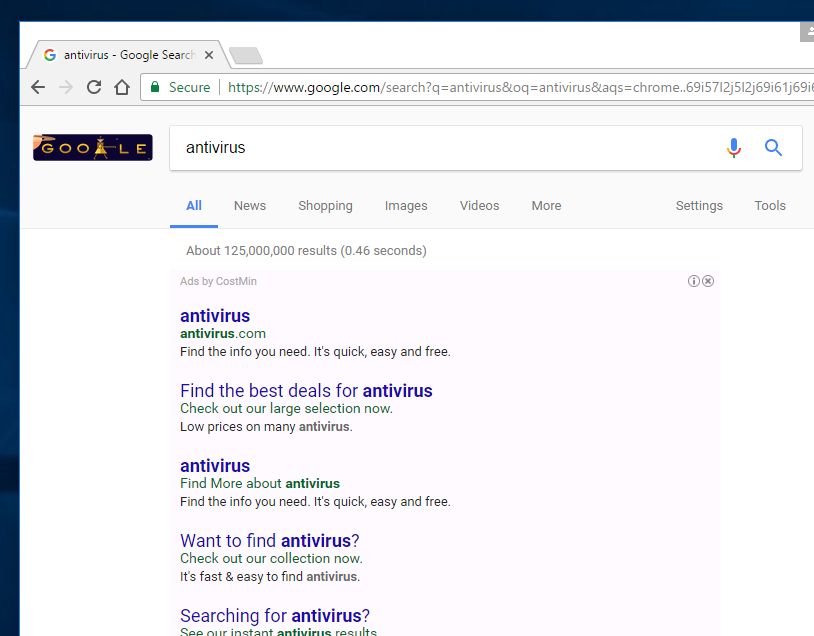Dismiss the ads with the X circle icon
This screenshot has height=636, width=814.
pyautogui.click(x=708, y=281)
